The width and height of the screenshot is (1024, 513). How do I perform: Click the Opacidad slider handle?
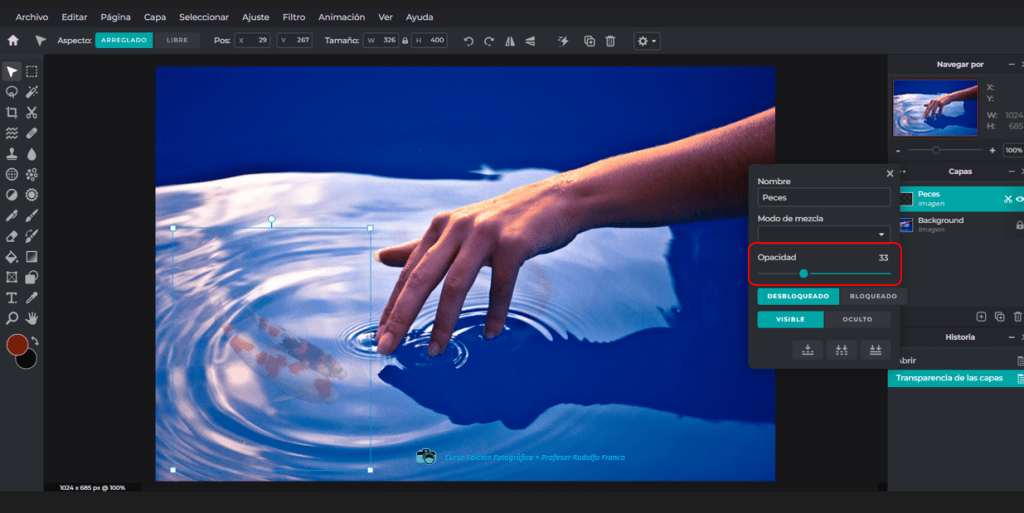[803, 273]
